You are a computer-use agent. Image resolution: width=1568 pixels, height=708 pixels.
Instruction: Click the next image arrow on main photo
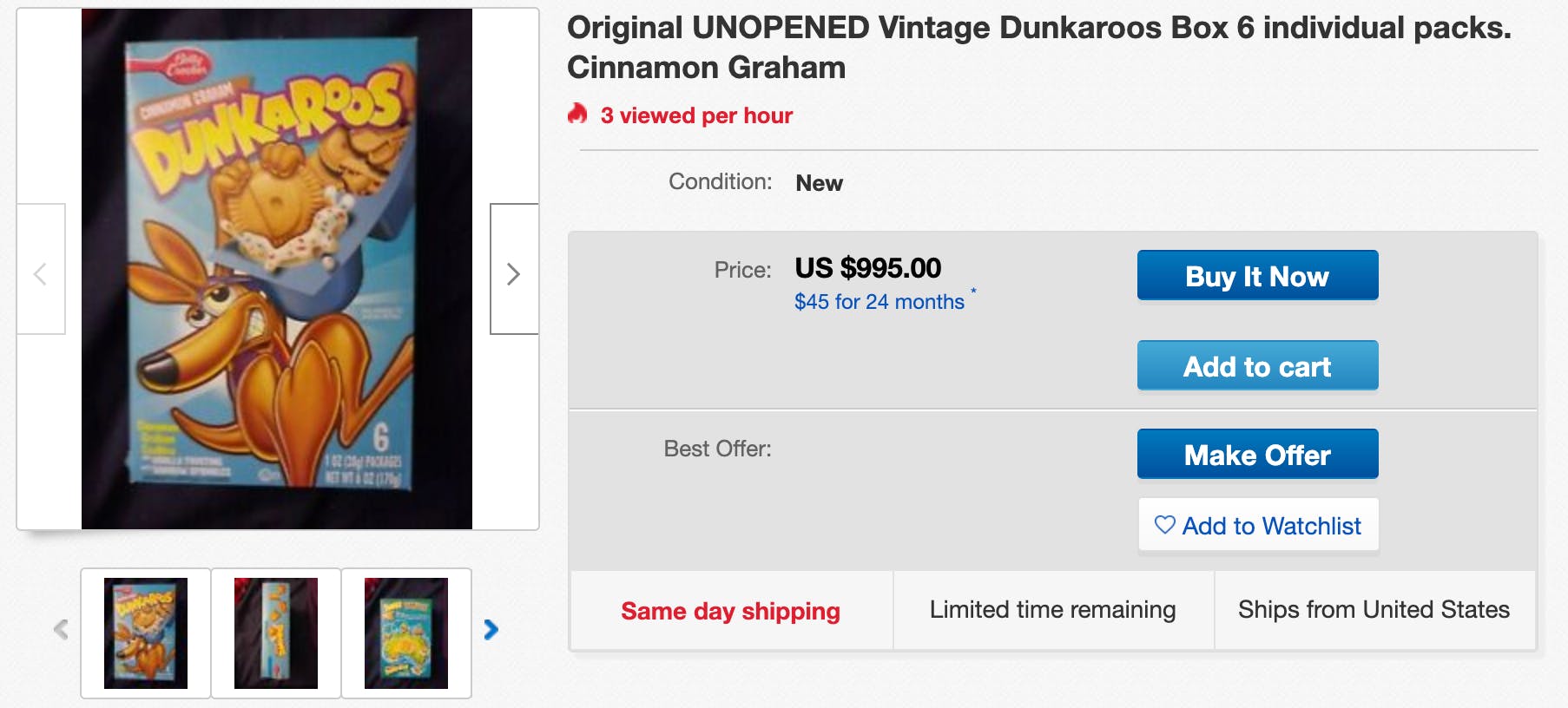(513, 272)
